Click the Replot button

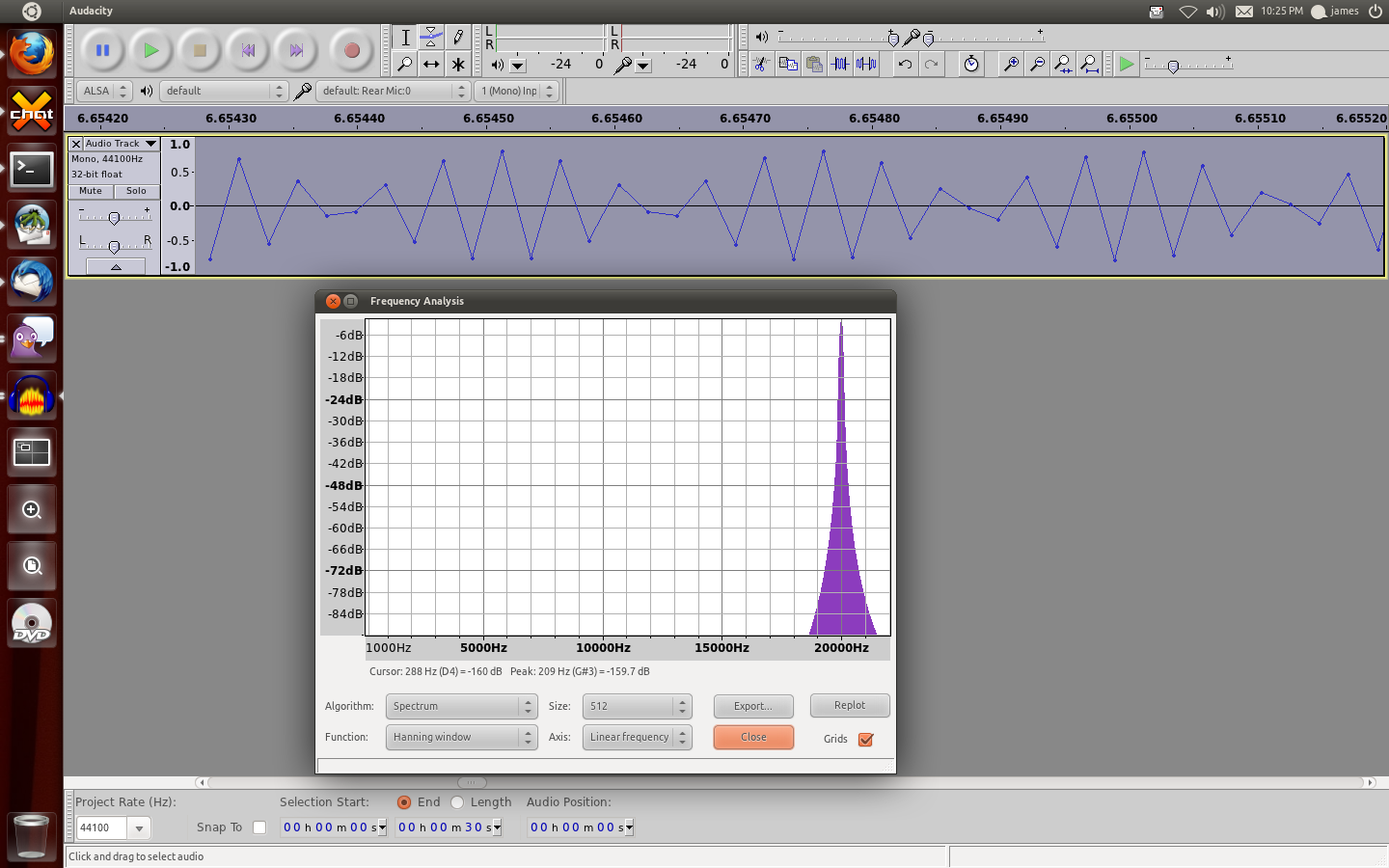coord(850,706)
